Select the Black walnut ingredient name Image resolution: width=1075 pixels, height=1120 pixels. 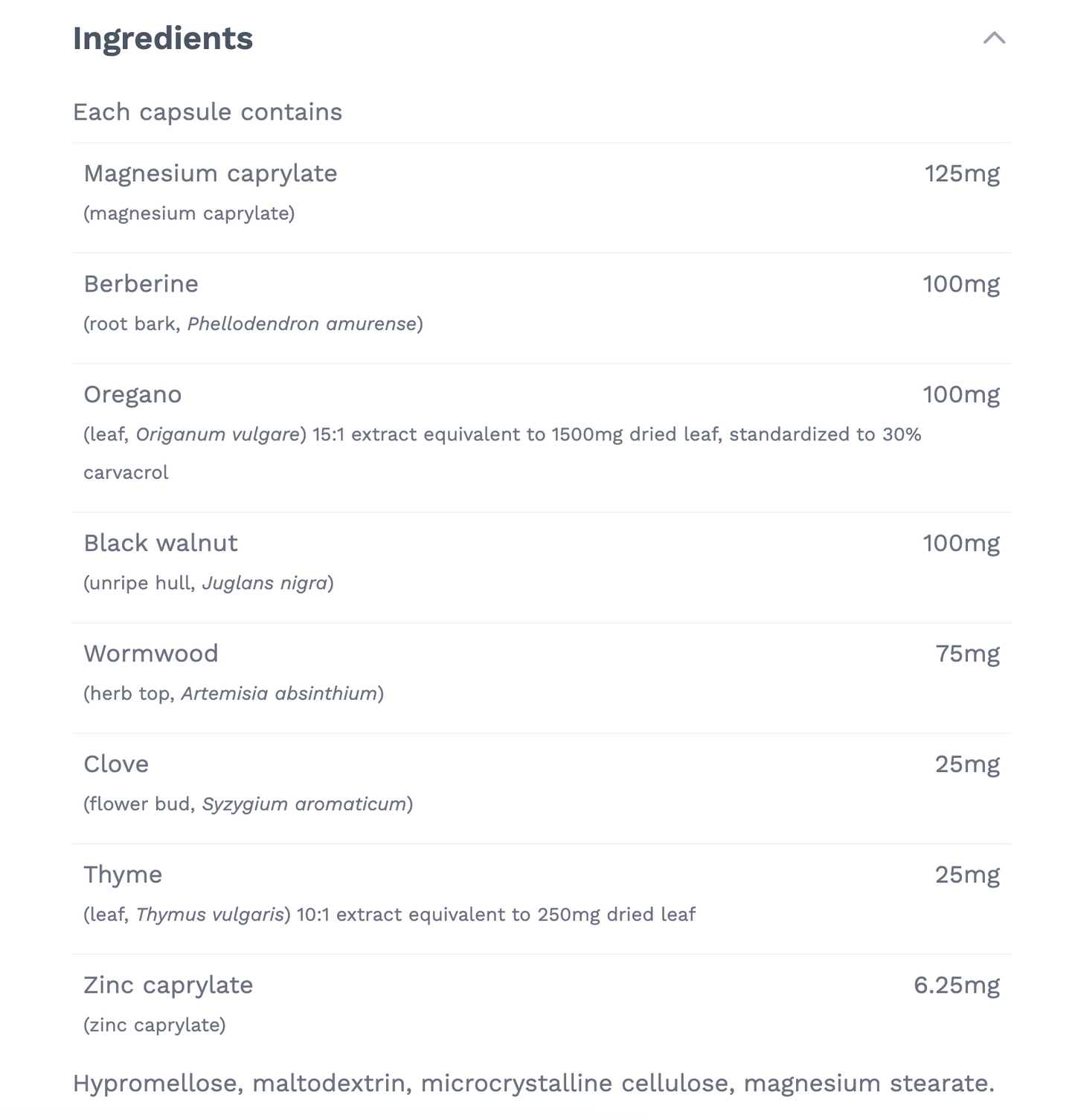161,543
